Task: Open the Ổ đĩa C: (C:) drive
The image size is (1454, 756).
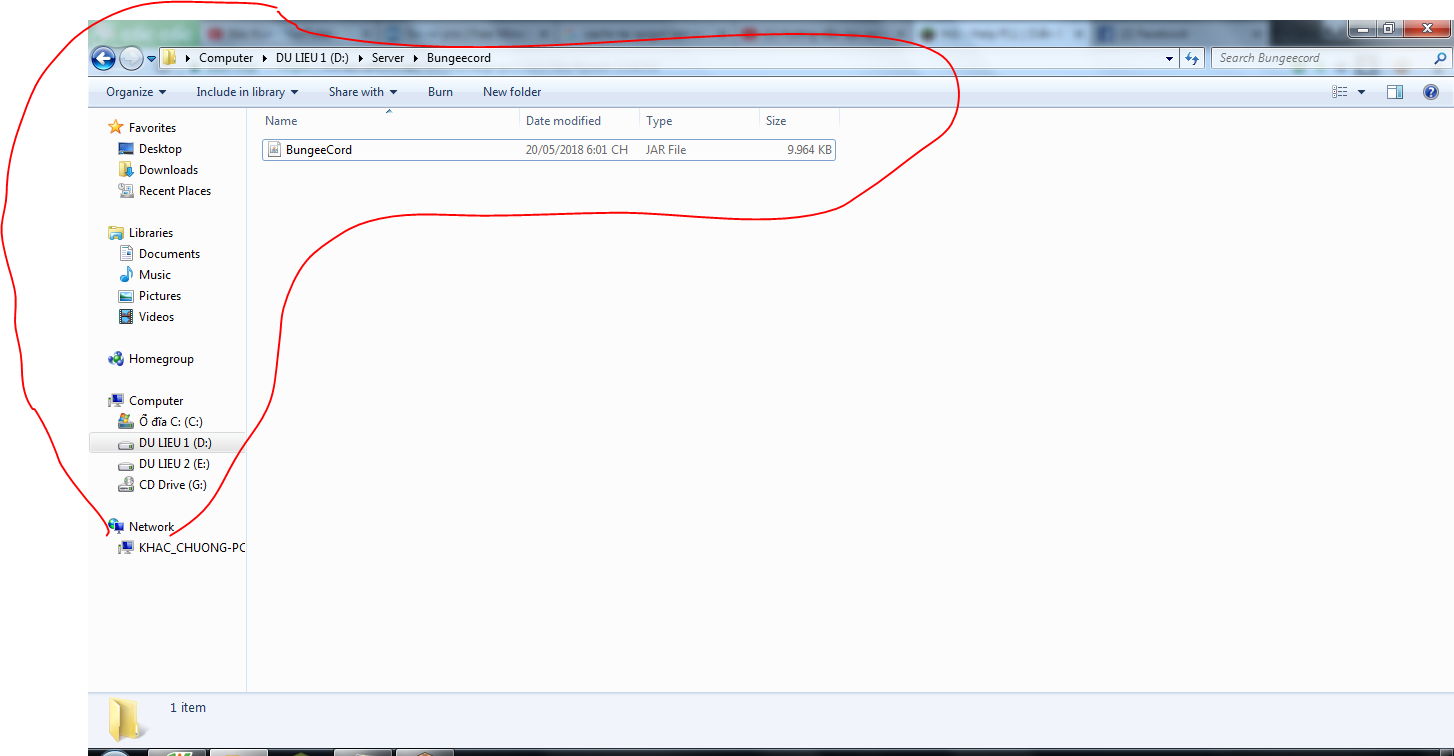Action: (171, 422)
